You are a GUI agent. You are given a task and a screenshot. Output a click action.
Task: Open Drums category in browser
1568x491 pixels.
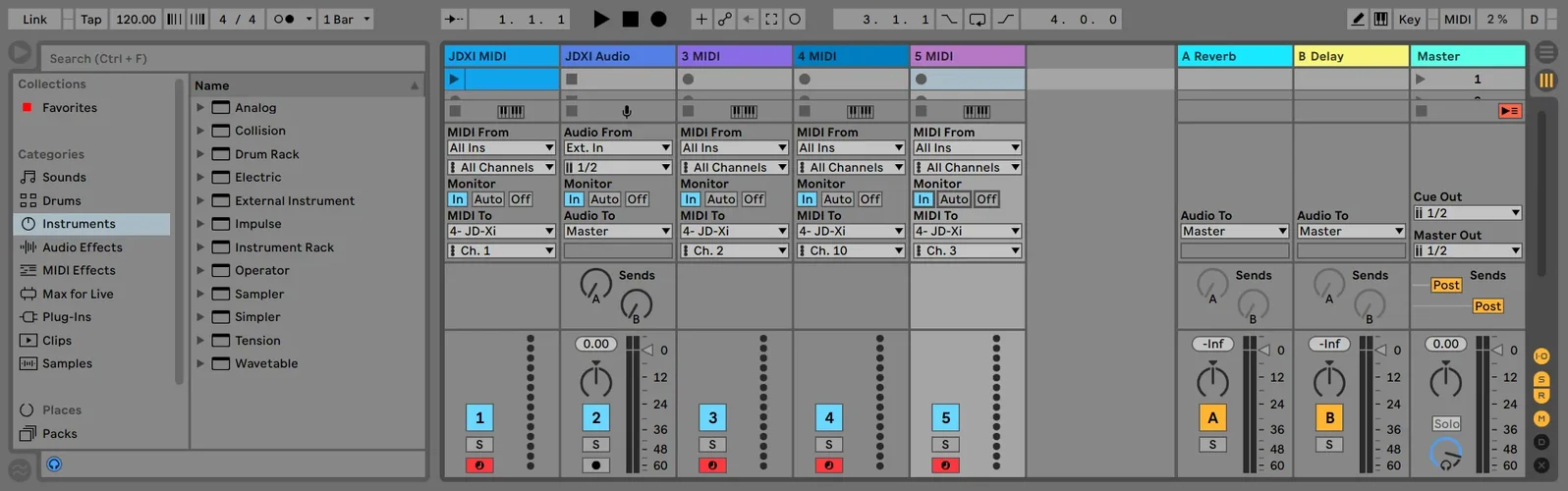pyautogui.click(x=61, y=200)
